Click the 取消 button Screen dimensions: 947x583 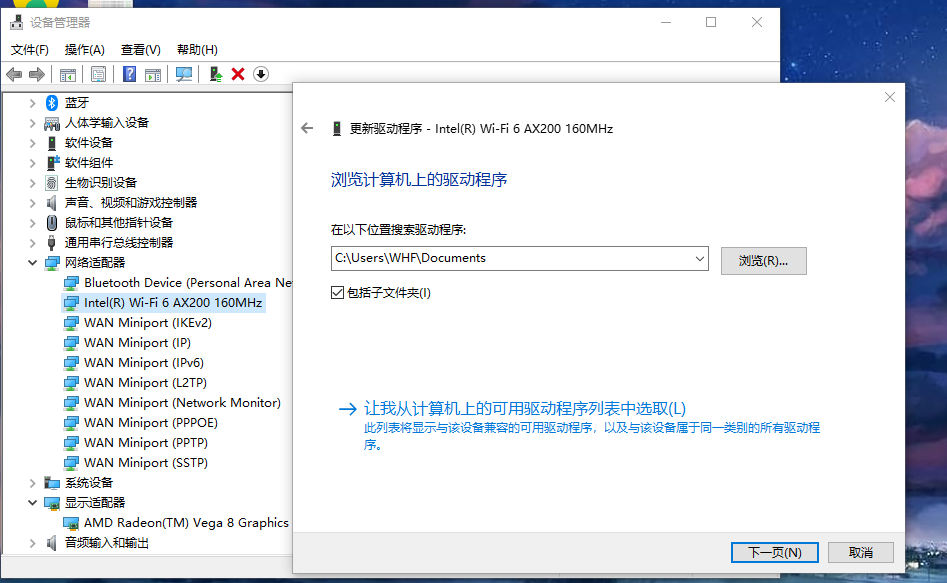click(861, 552)
